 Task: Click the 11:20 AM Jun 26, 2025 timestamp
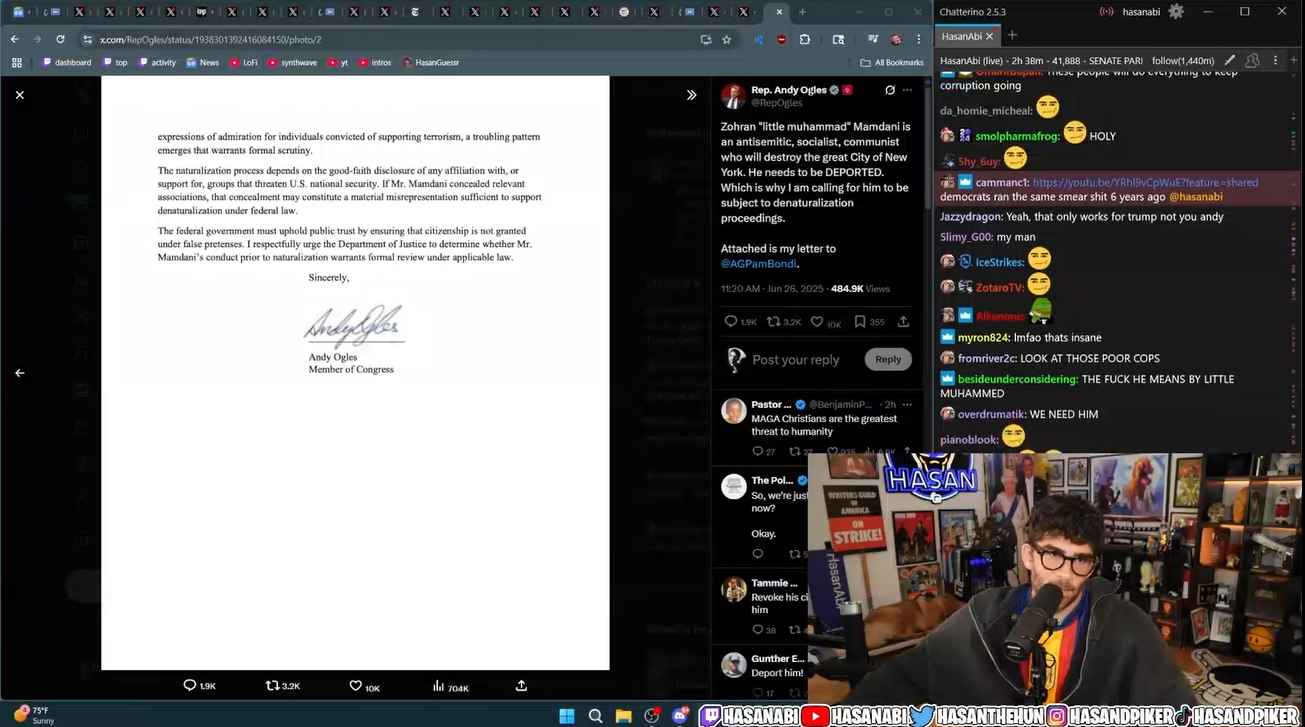[x=772, y=289]
